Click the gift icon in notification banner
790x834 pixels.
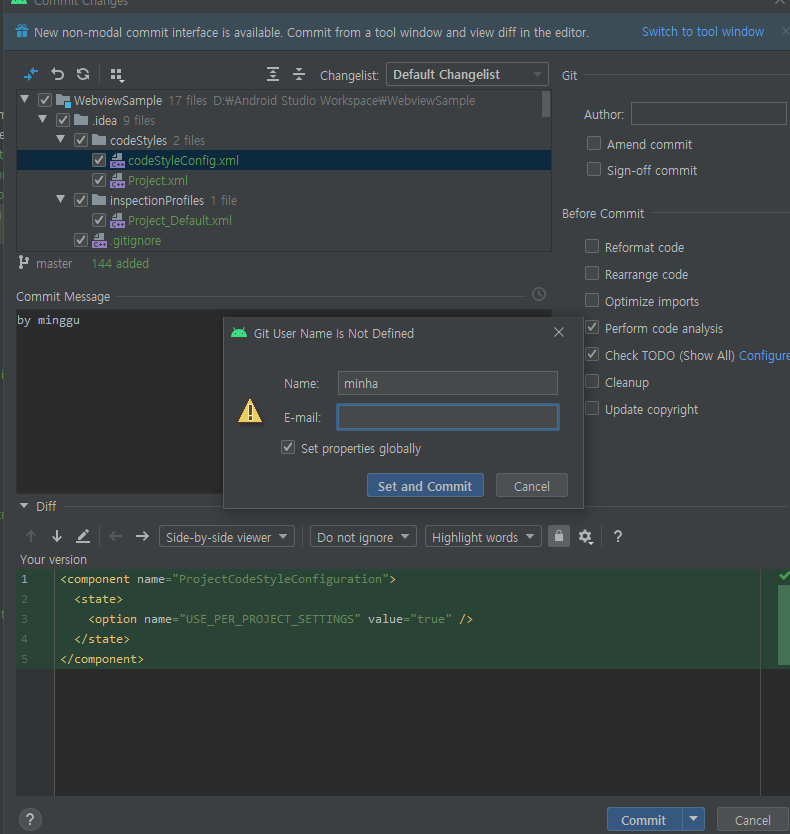(22, 31)
